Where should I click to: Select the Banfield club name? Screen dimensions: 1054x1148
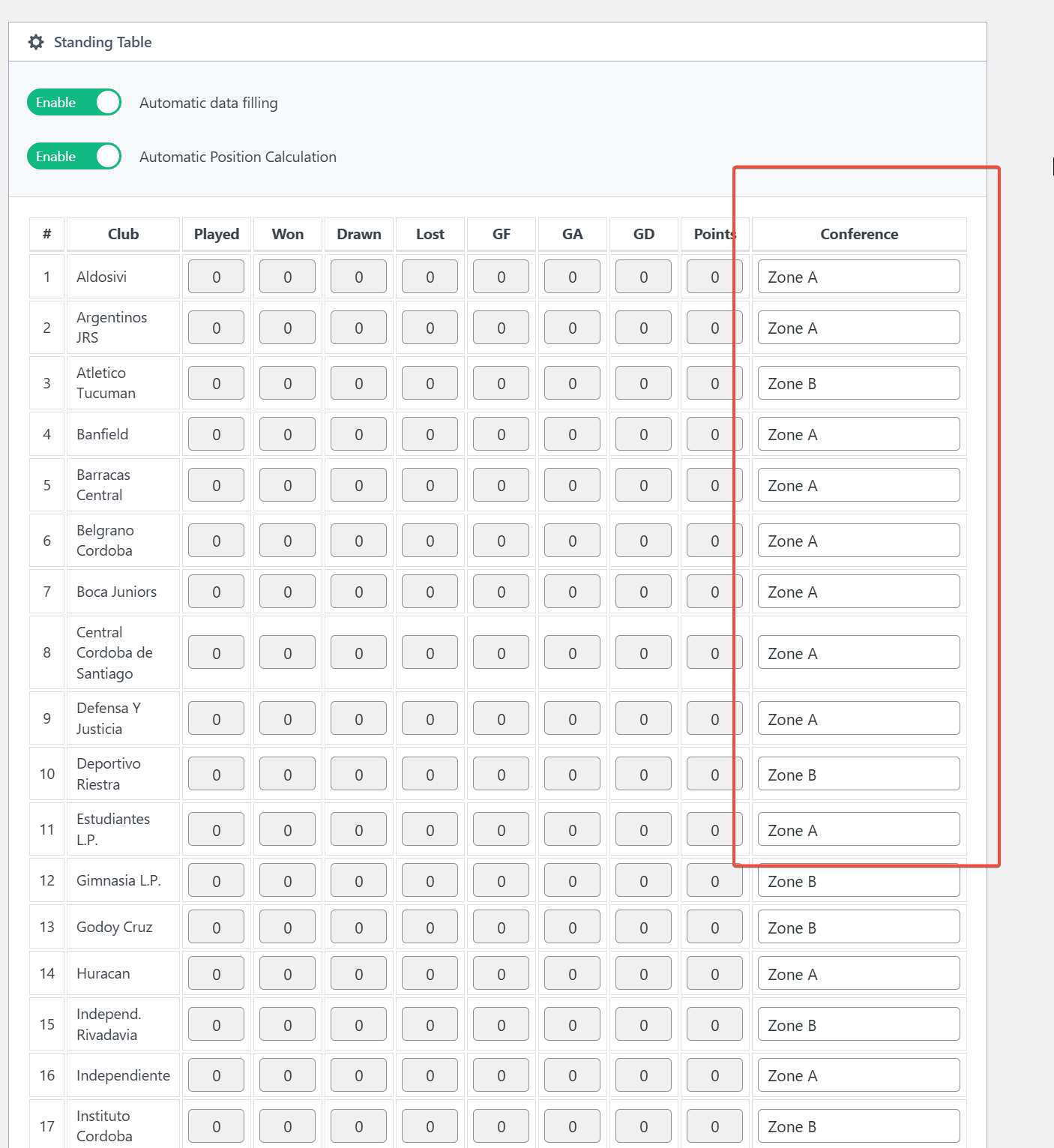(x=103, y=434)
